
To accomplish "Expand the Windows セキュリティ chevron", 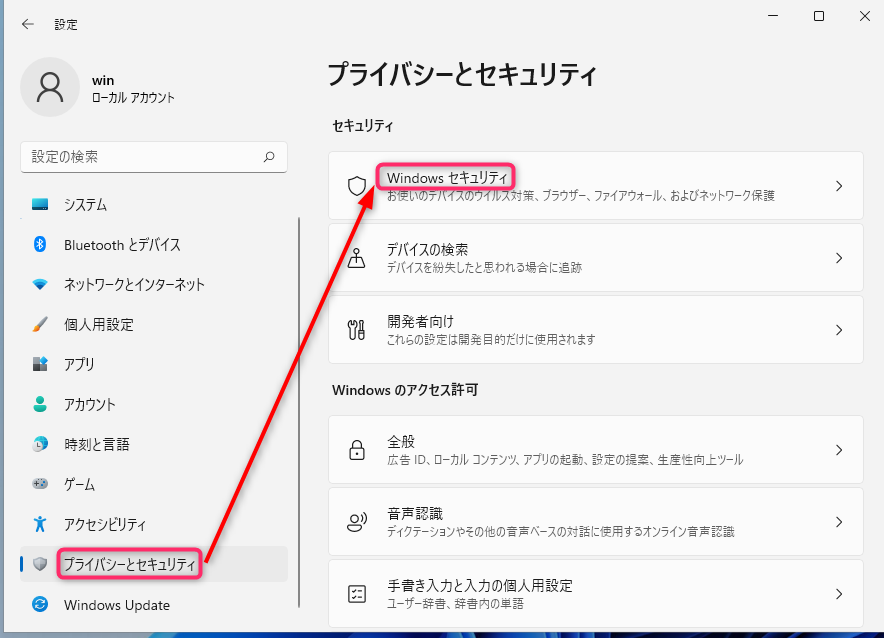I will pyautogui.click(x=839, y=185).
